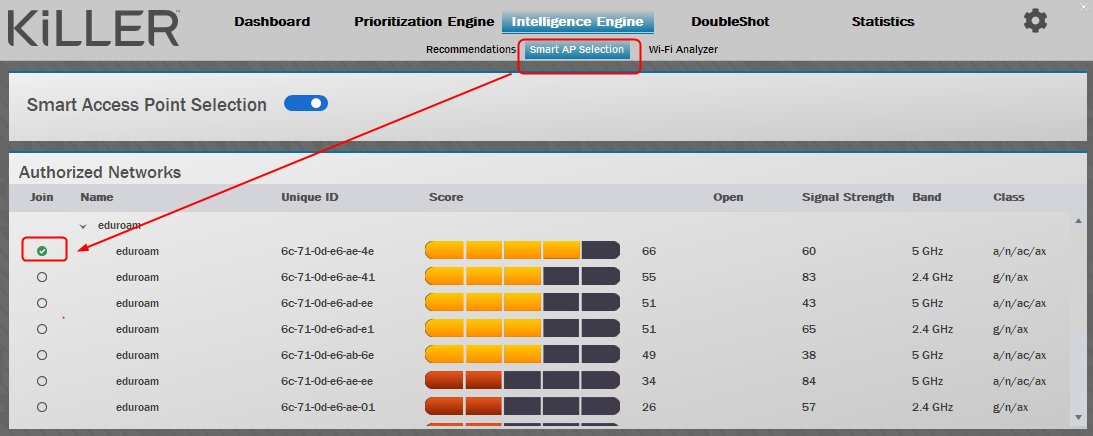Sort by the Join column header
The height and width of the screenshot is (436, 1093).
click(x=41, y=197)
